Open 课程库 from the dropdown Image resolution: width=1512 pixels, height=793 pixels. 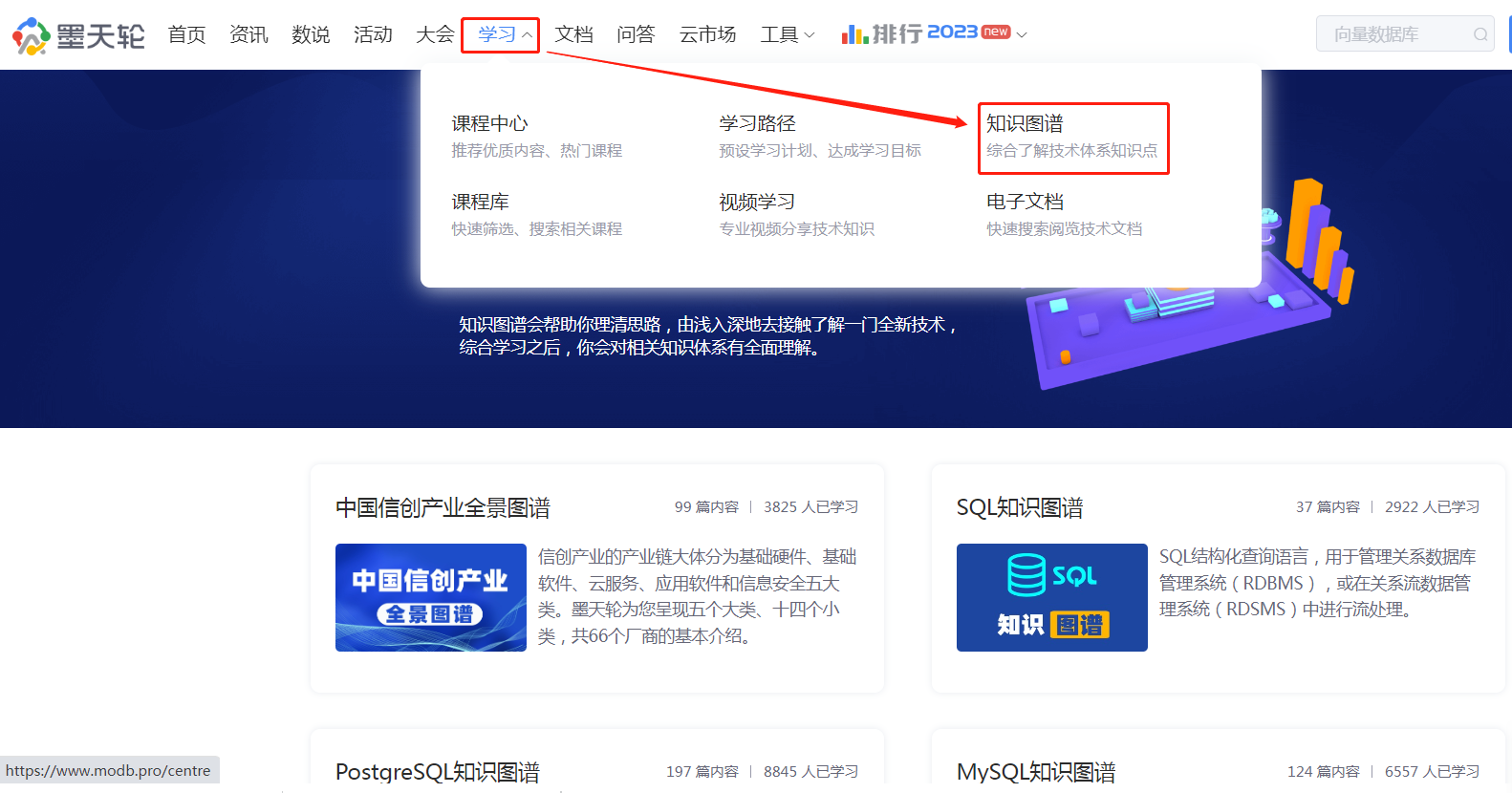pyautogui.click(x=480, y=202)
